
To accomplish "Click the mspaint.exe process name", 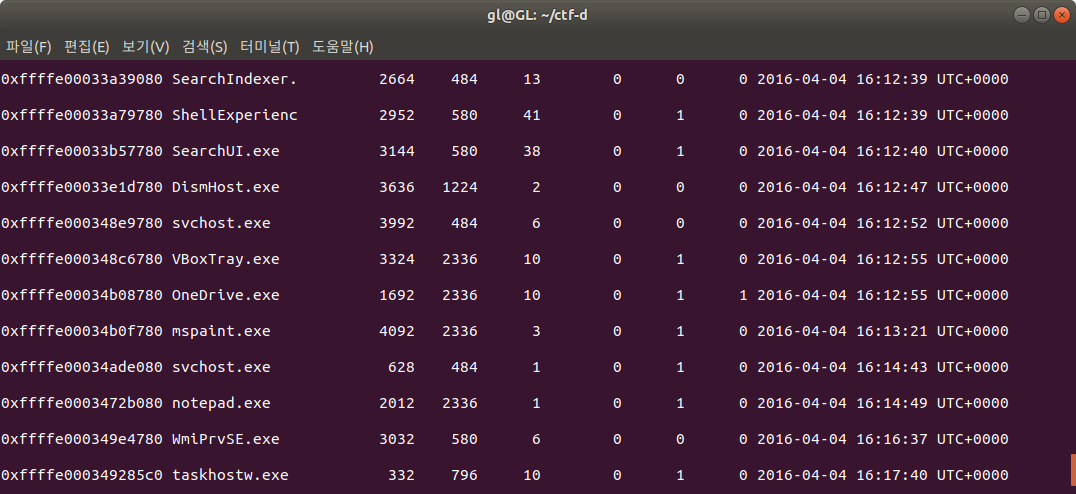I will [x=221, y=331].
